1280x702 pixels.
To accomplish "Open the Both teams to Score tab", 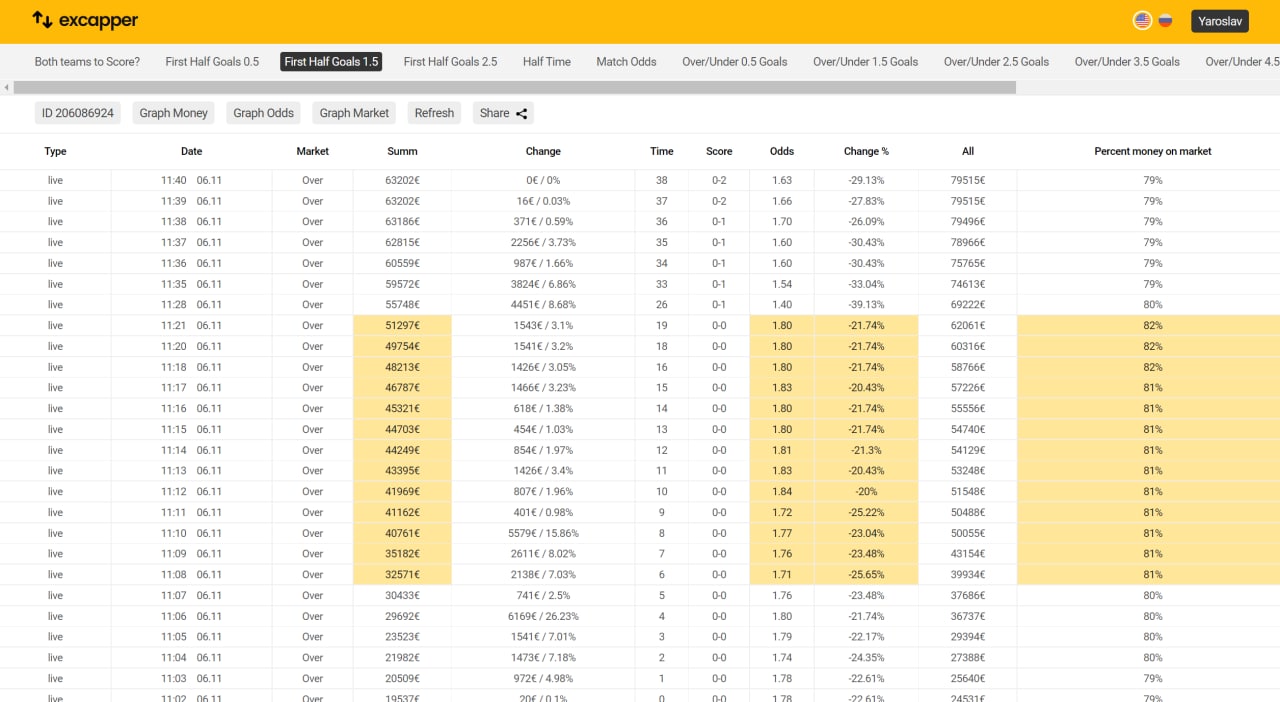I will [87, 62].
